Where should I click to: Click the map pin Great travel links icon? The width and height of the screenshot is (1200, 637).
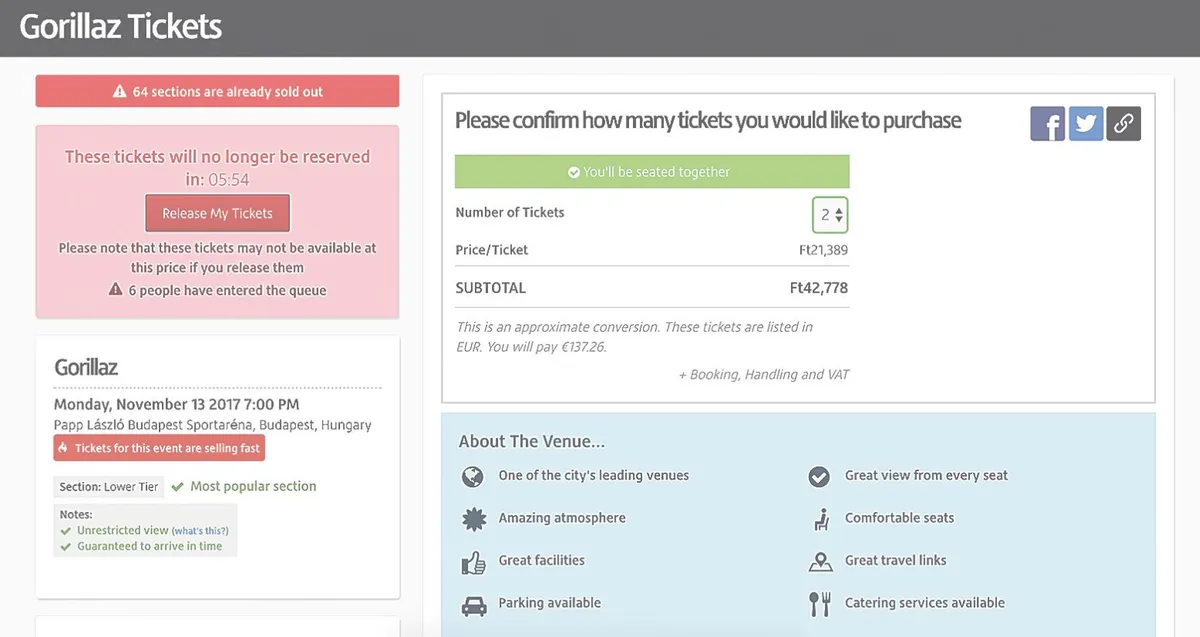coord(820,561)
